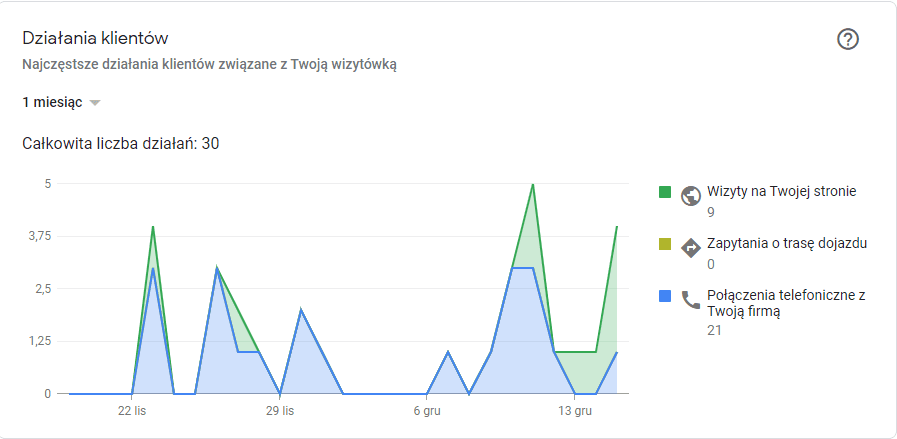The image size is (897, 439).
Task: Click Zapytania o trasę dojazdu legend label
Action: click(x=787, y=243)
